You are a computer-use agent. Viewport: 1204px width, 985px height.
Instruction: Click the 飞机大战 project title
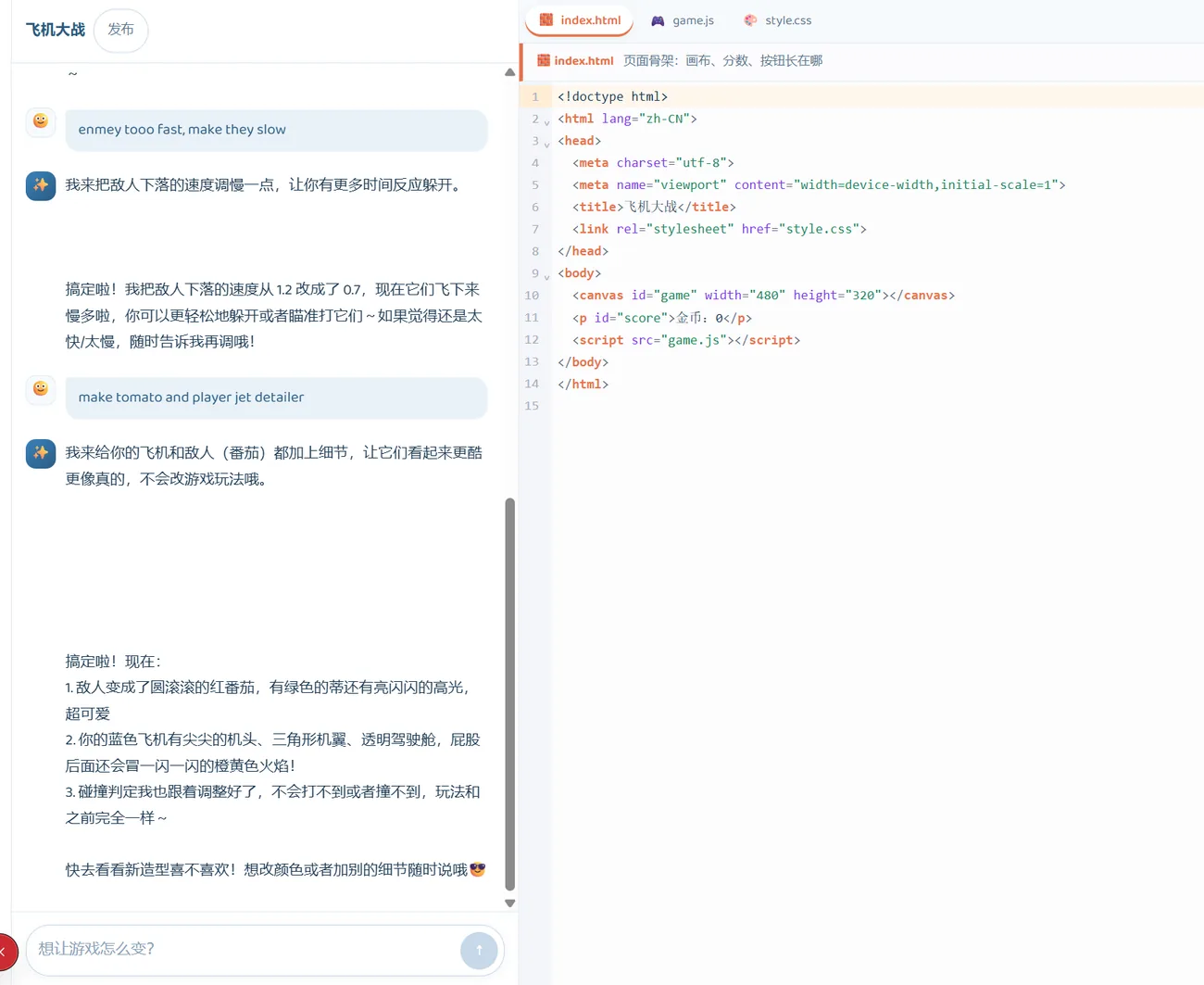tap(56, 30)
